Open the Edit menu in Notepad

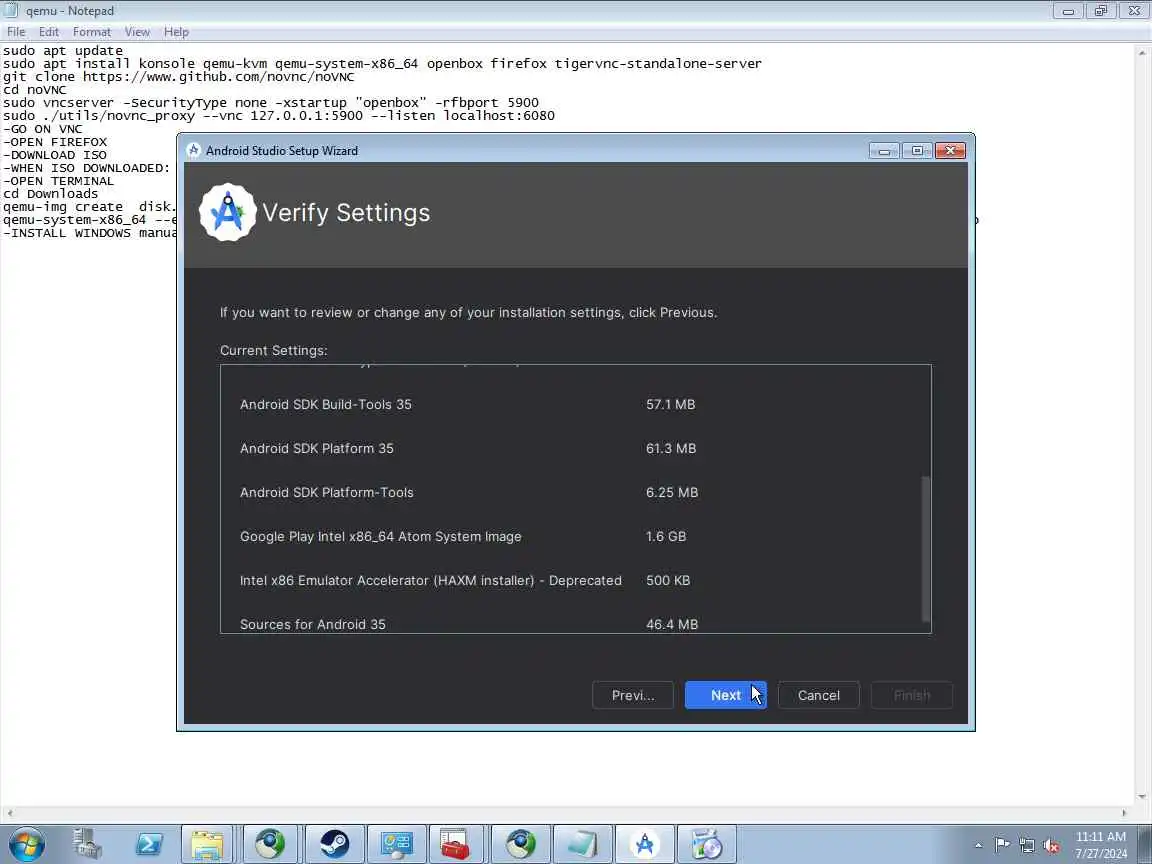(48, 32)
